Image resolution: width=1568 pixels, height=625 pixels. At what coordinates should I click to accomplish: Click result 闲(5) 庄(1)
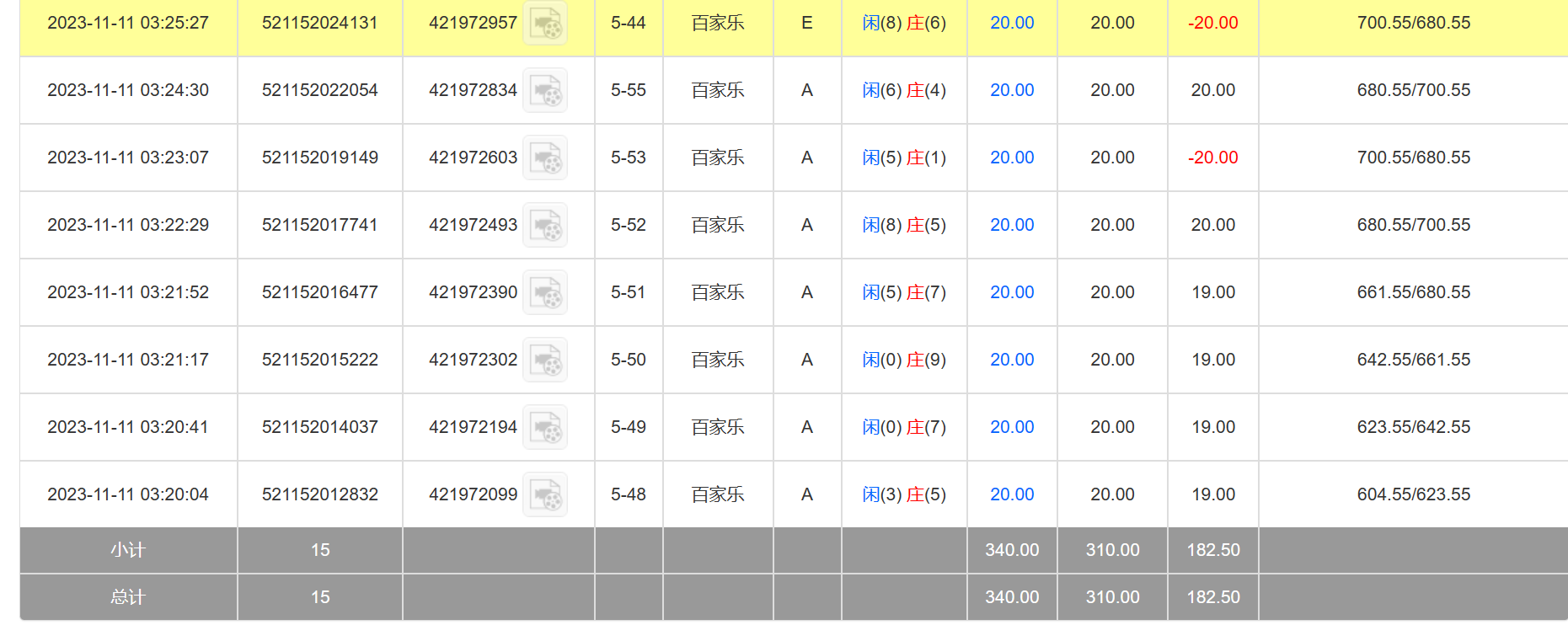(904, 158)
